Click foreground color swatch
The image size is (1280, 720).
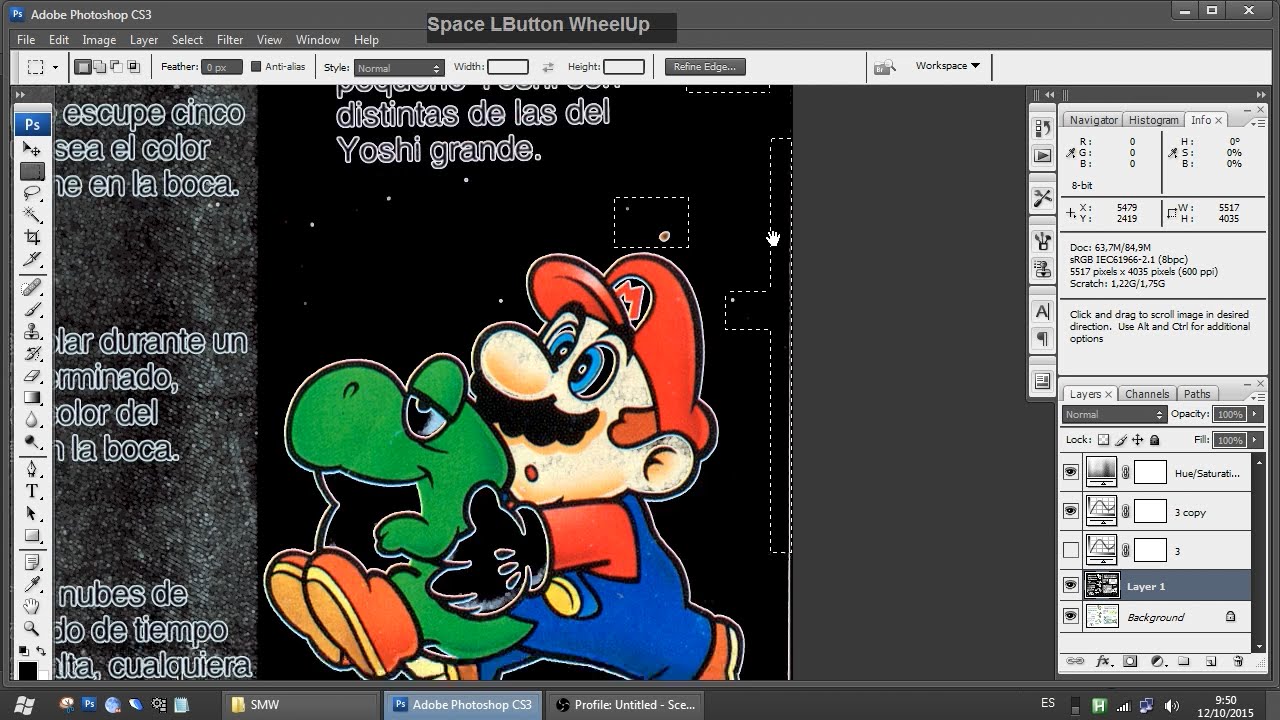(28, 670)
